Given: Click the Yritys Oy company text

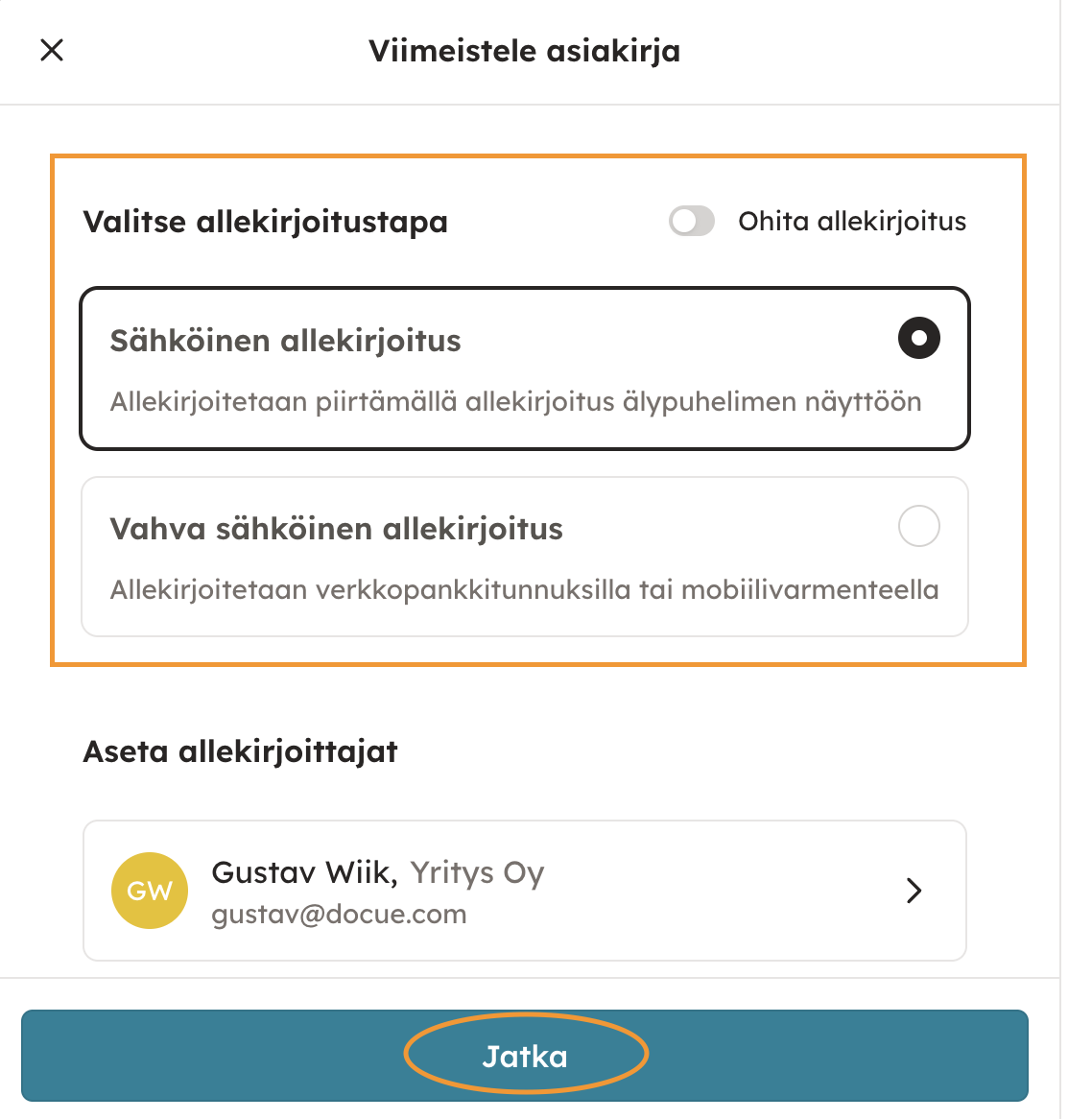Looking at the screenshot, I should click(477, 872).
